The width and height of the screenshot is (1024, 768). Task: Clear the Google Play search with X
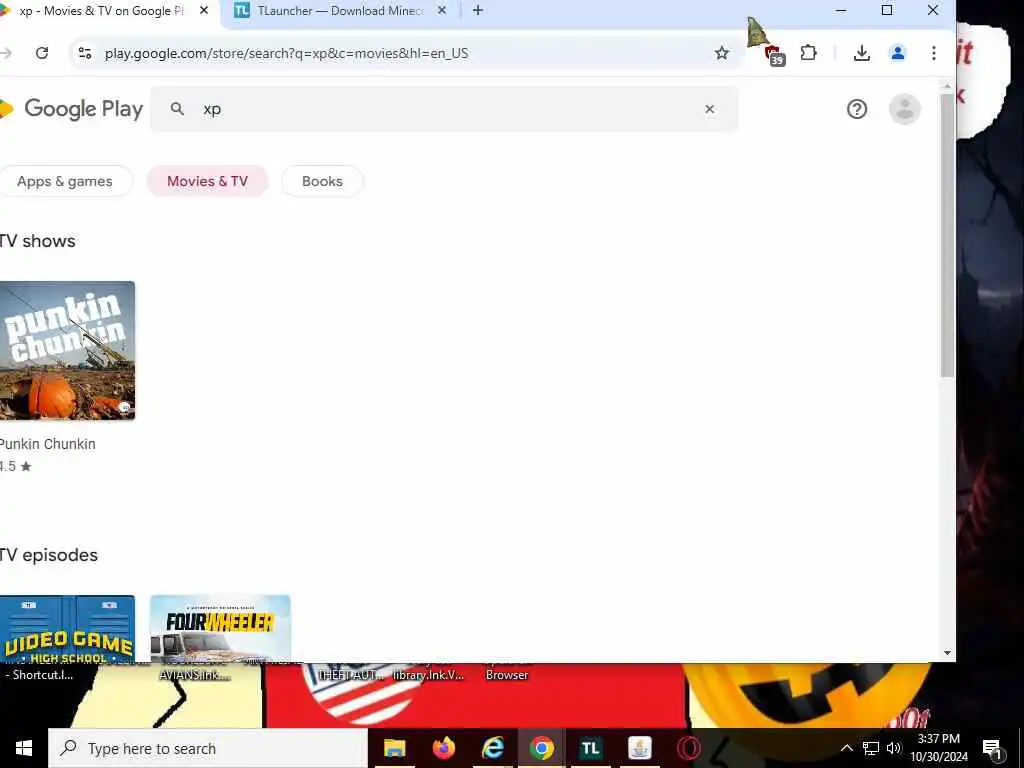[709, 109]
